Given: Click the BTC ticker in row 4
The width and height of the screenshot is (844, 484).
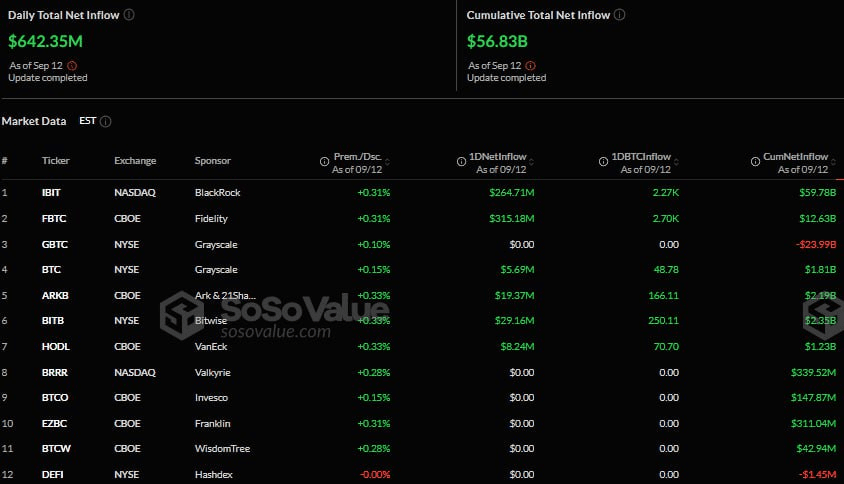Looking at the screenshot, I should pyautogui.click(x=51, y=270).
